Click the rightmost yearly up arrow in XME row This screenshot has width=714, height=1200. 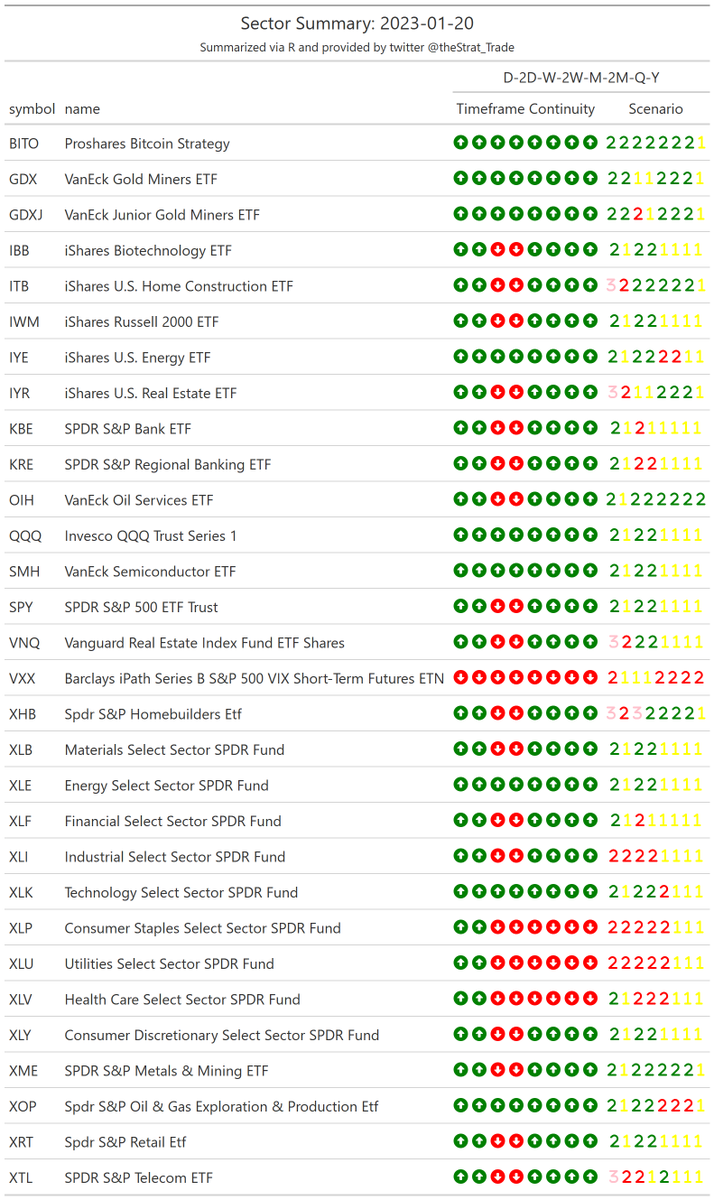[x=590, y=1071]
